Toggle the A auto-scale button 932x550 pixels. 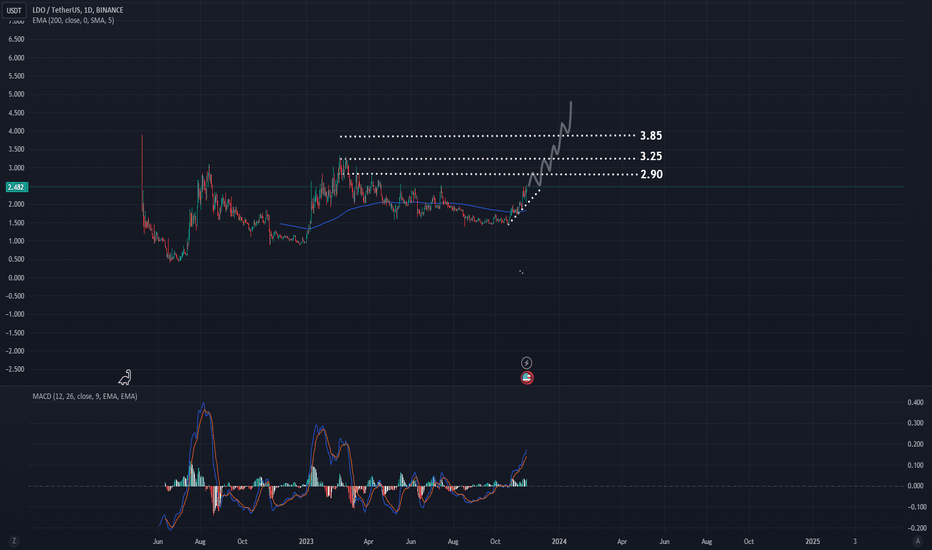(x=918, y=541)
